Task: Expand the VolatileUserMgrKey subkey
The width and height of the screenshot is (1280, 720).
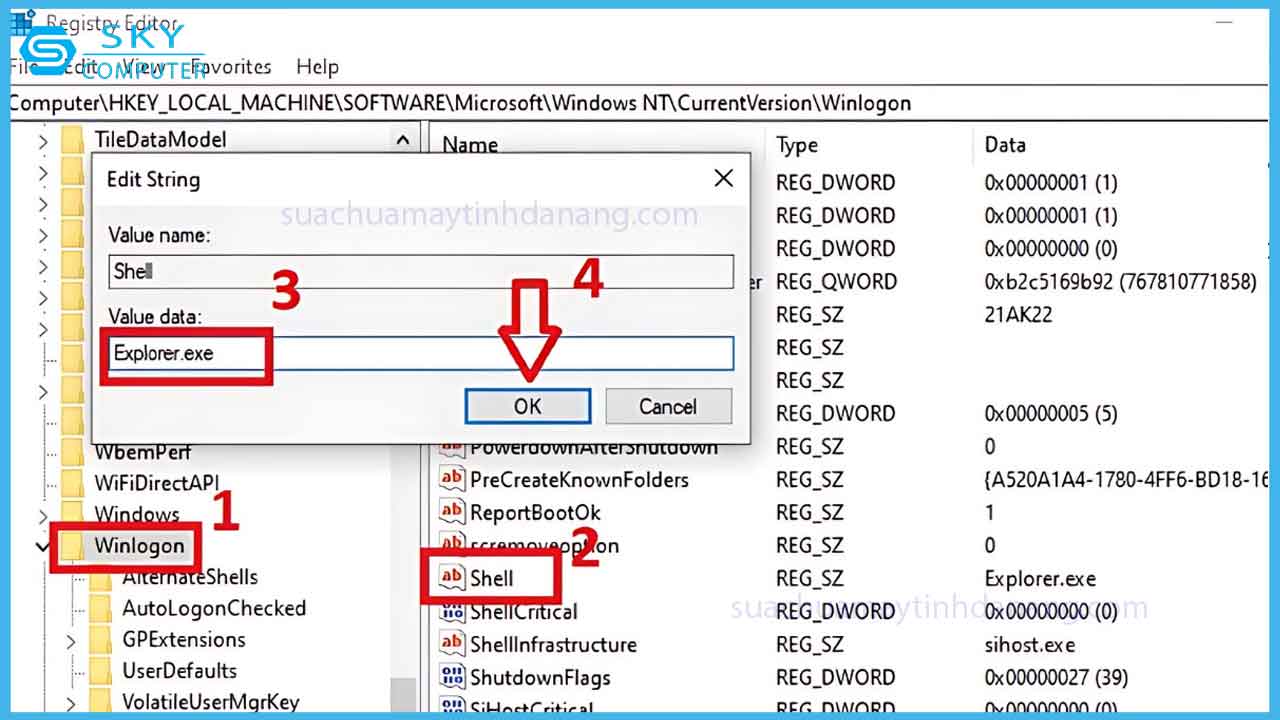Action: point(71,702)
